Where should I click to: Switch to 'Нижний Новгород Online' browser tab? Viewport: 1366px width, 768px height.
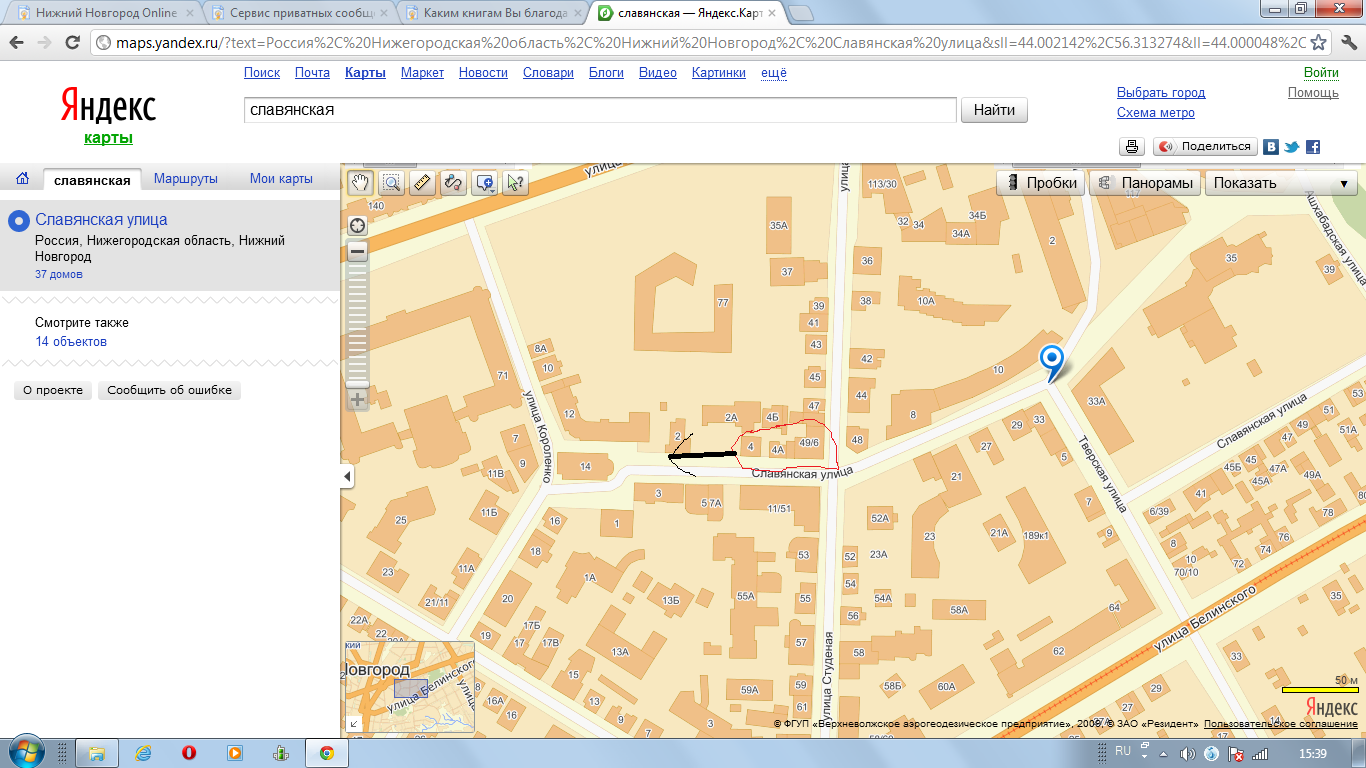click(104, 14)
